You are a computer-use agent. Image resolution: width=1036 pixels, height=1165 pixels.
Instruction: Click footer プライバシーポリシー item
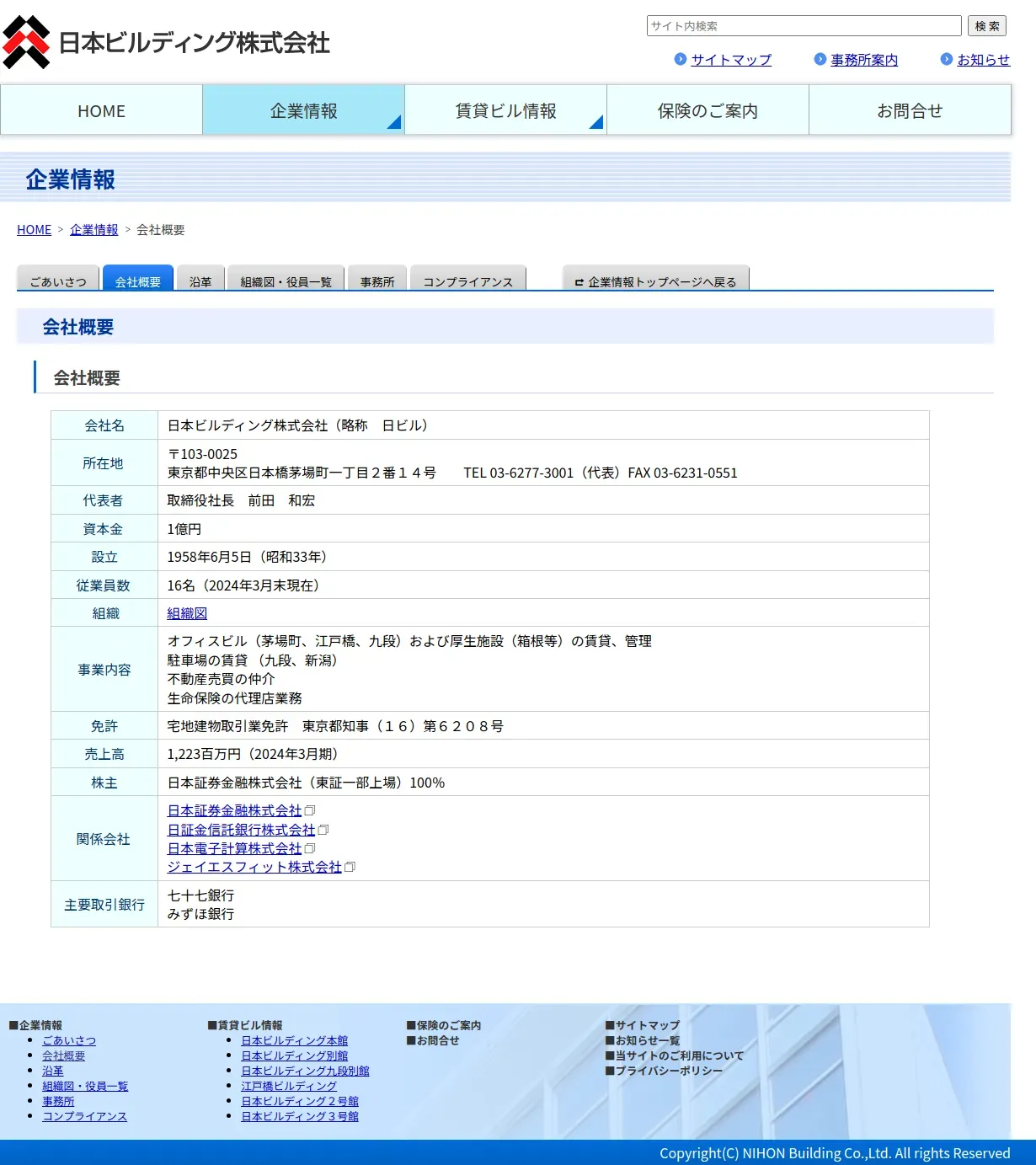pyautogui.click(x=664, y=1071)
